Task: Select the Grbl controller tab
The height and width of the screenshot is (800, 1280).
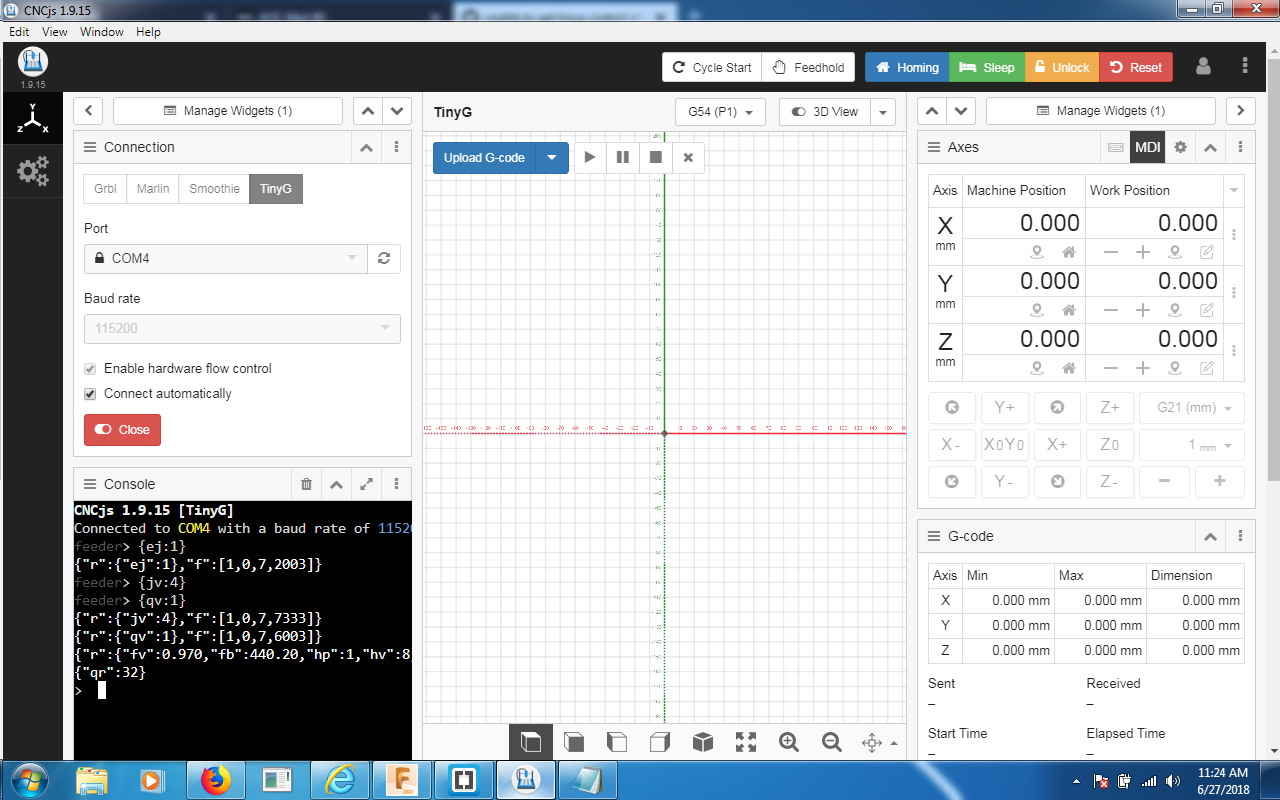Action: point(105,188)
